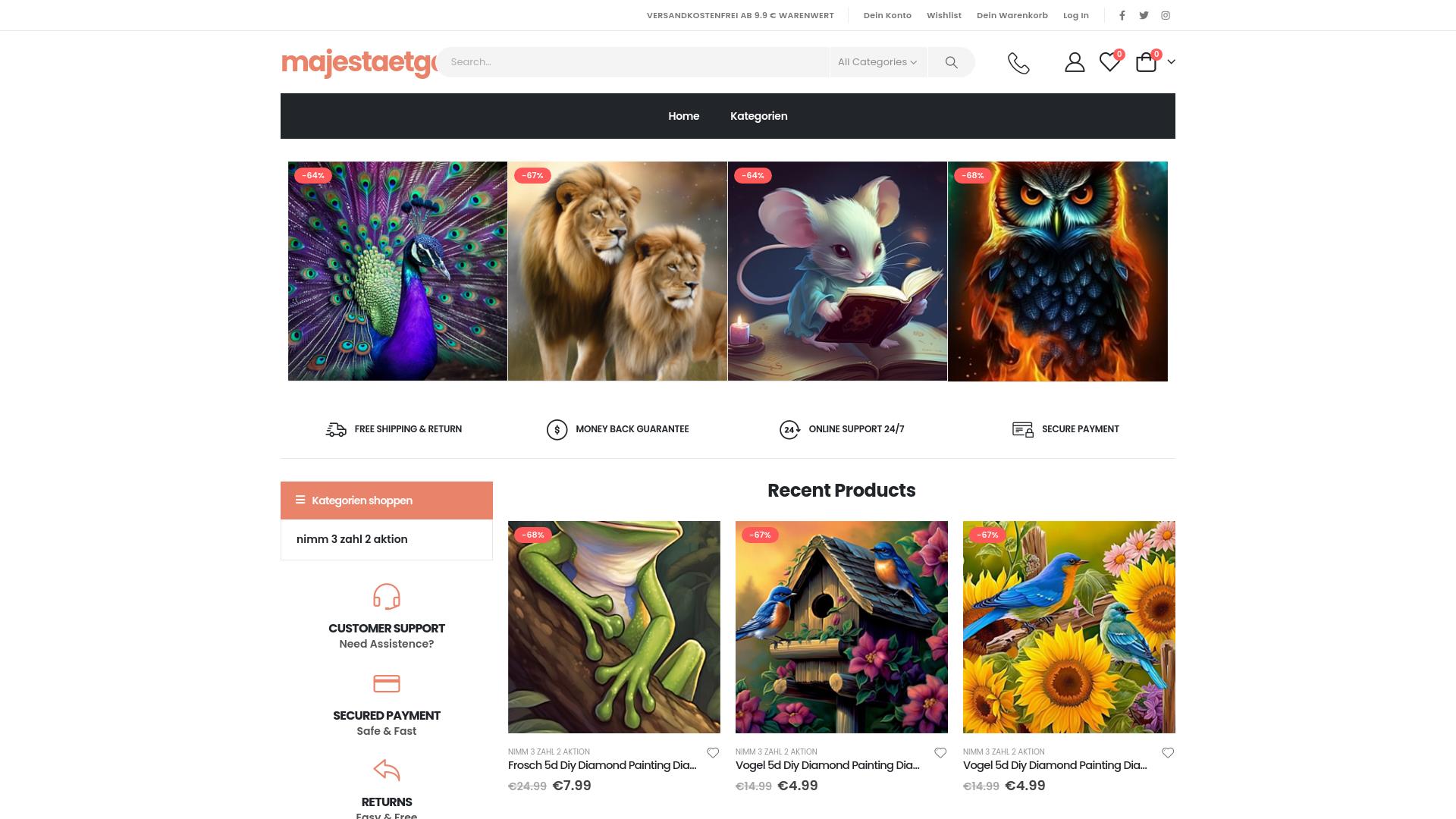Open the nimm 3 zahl 2 aktion category

coord(352,539)
